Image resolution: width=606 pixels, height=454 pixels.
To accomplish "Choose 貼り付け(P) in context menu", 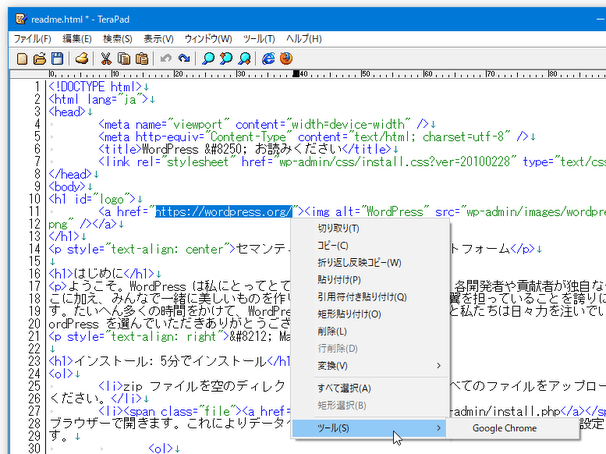I will [371, 280].
